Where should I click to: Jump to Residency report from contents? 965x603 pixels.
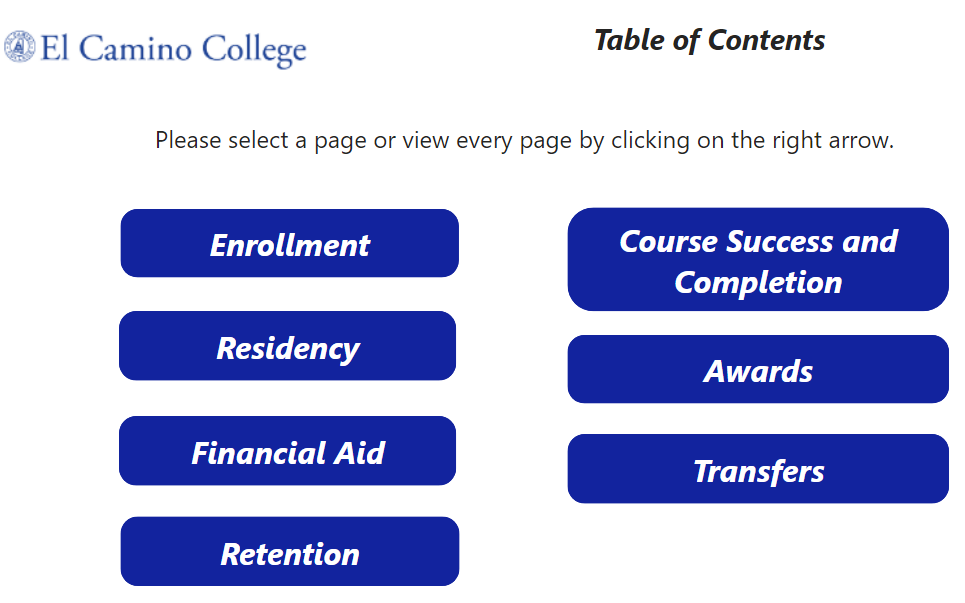point(287,346)
